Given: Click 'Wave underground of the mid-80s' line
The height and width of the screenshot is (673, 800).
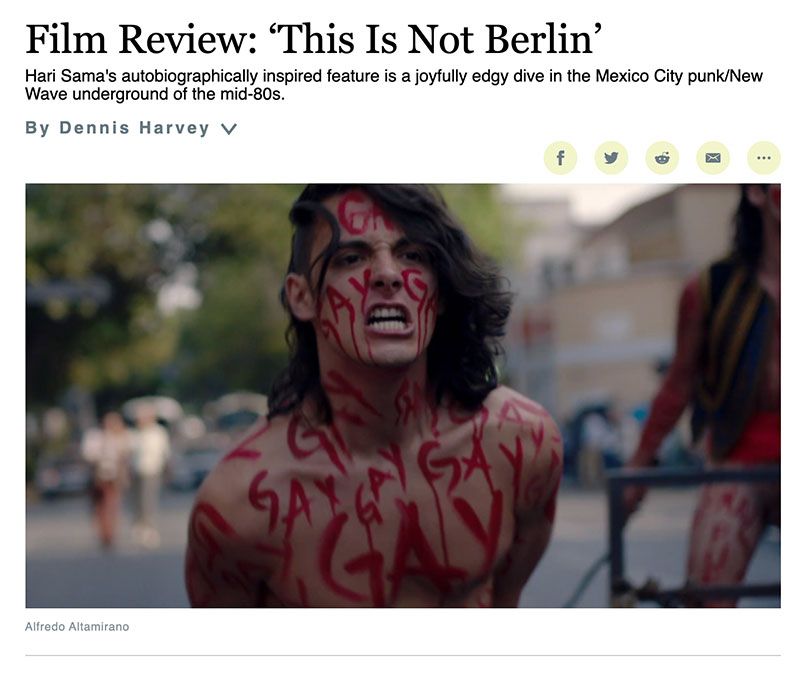Looking at the screenshot, I should click(155, 94).
